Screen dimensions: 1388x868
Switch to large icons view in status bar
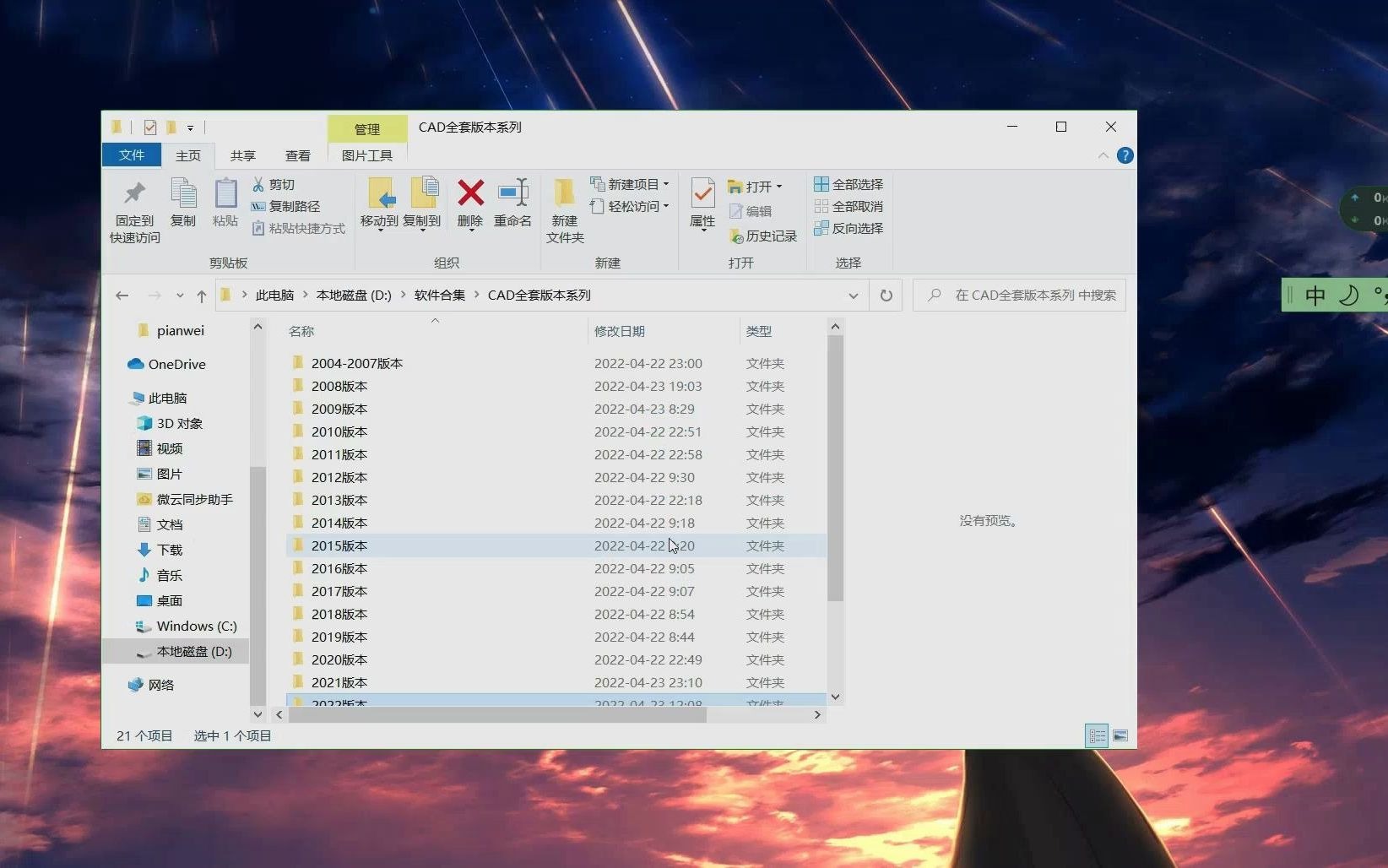(x=1120, y=736)
